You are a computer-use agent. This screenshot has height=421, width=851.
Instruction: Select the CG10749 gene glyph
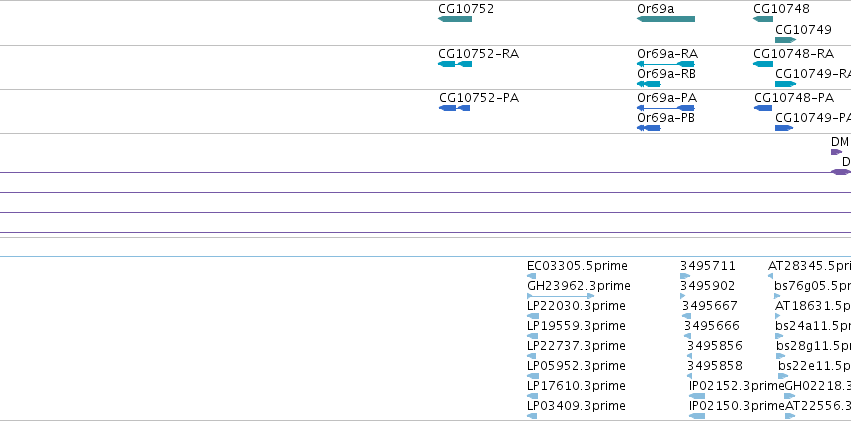[x=785, y=40]
